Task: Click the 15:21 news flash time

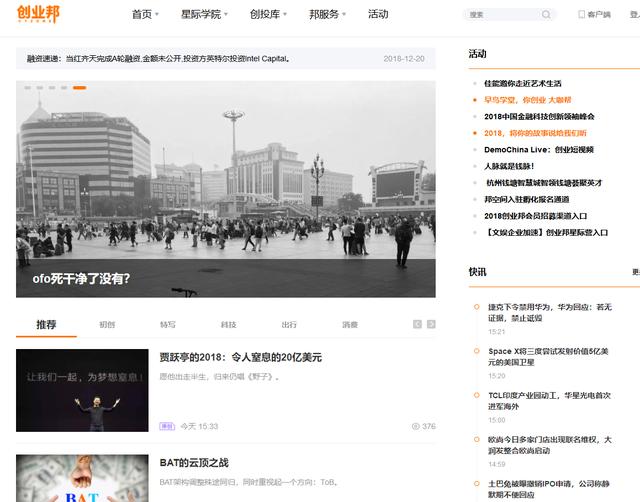Action: point(497,332)
